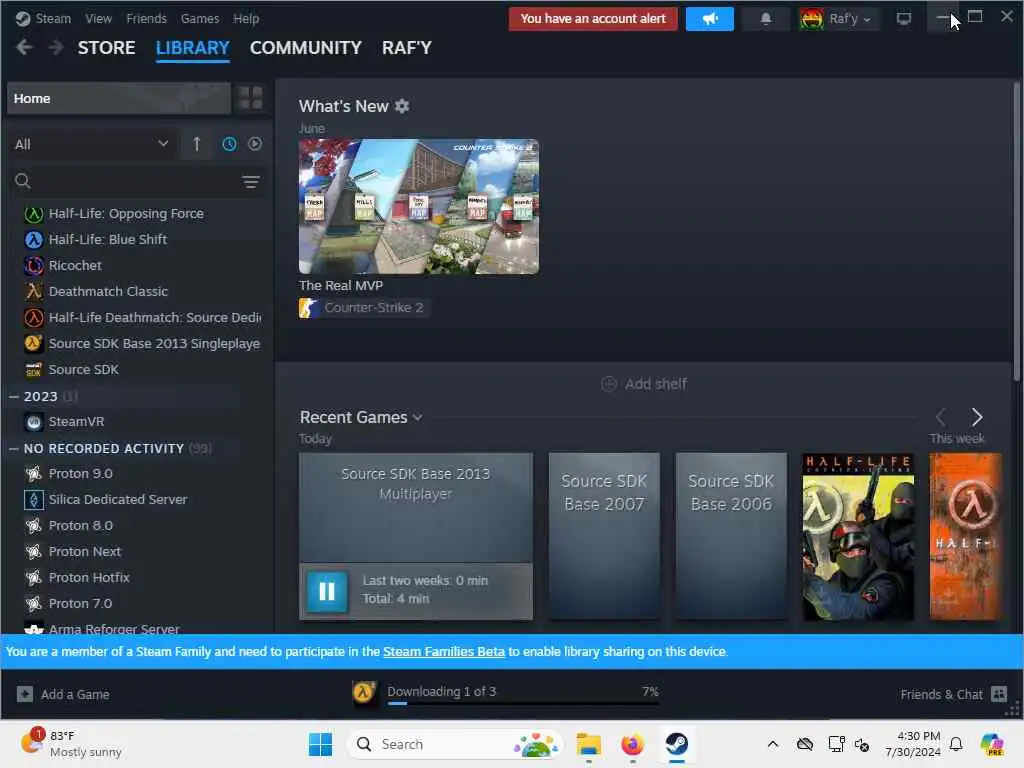
Task: Select Proton 9.0 in the list
Action: tap(80, 473)
